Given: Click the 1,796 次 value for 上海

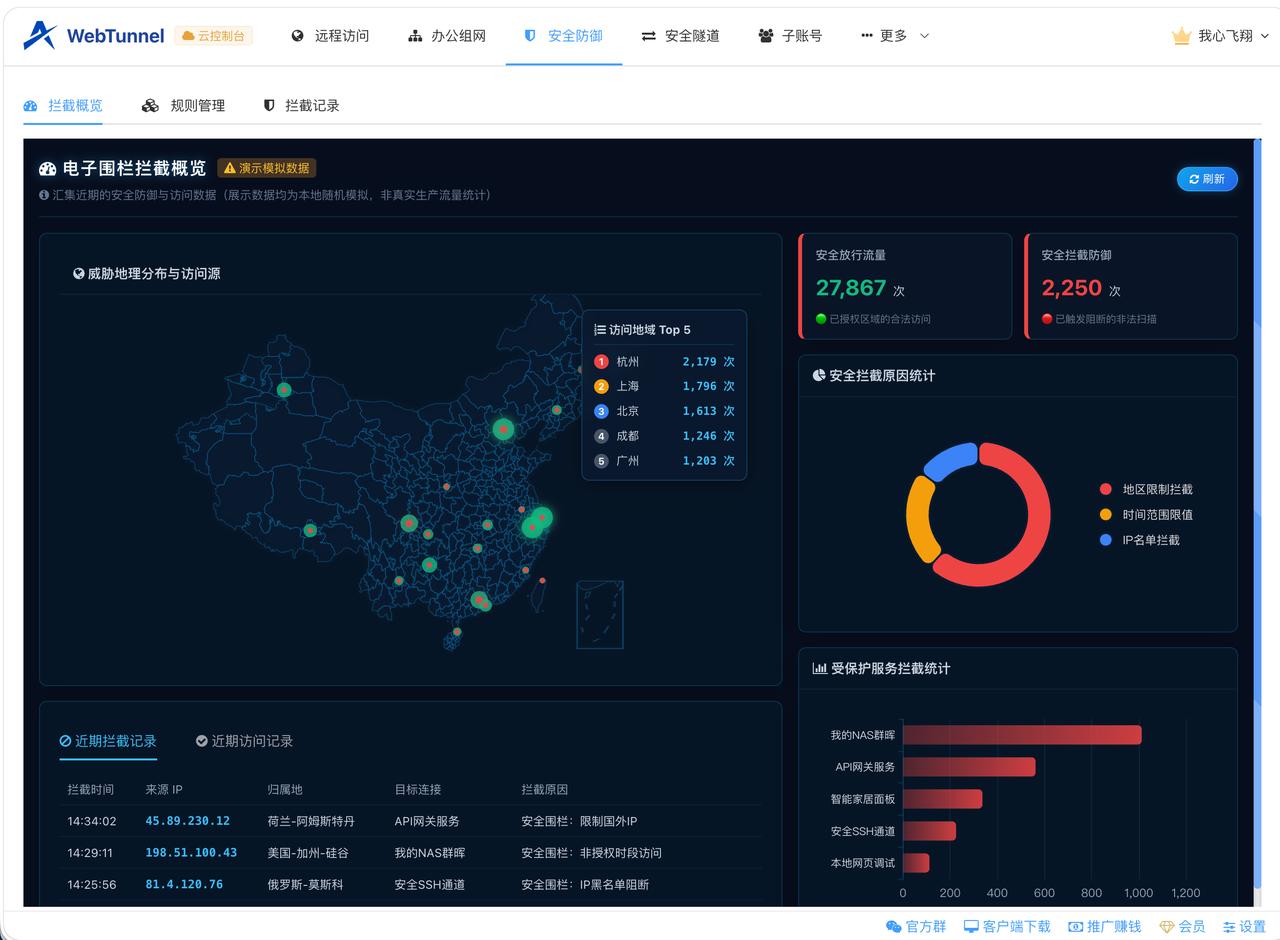Looking at the screenshot, I should [x=708, y=386].
